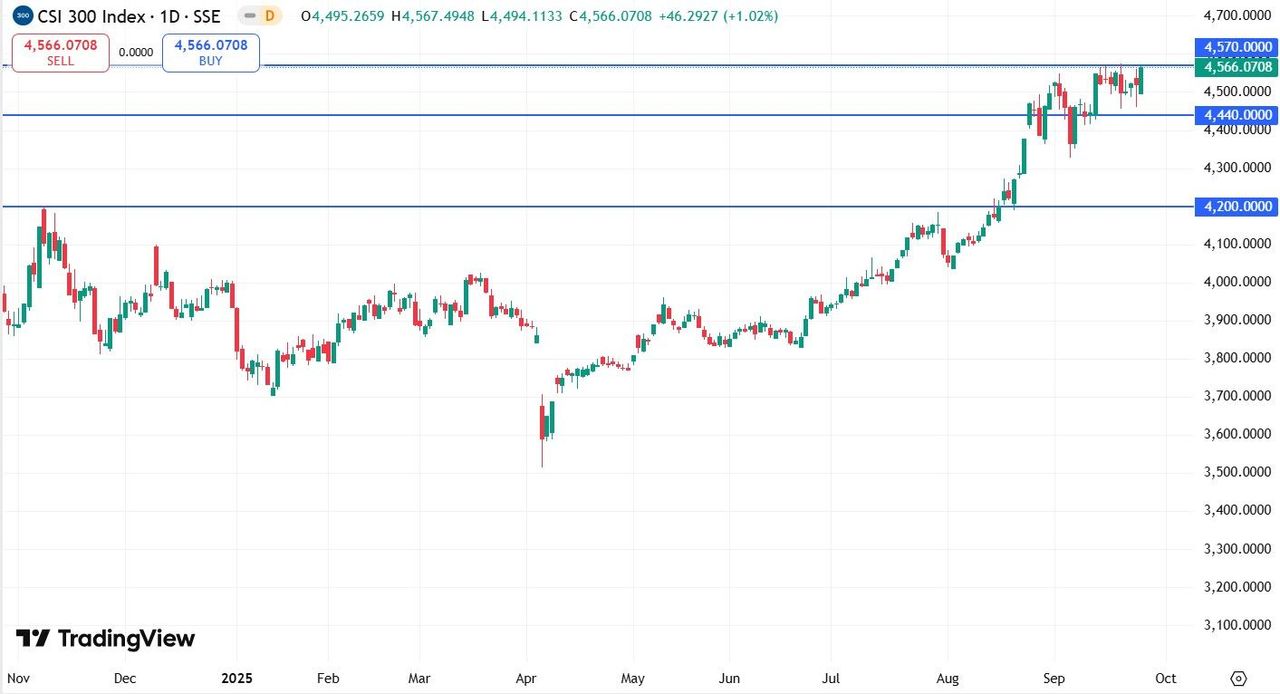Viewport: 1280px width, 694px height.
Task: Click the Nov label on the time axis
Action: pyautogui.click(x=17, y=678)
